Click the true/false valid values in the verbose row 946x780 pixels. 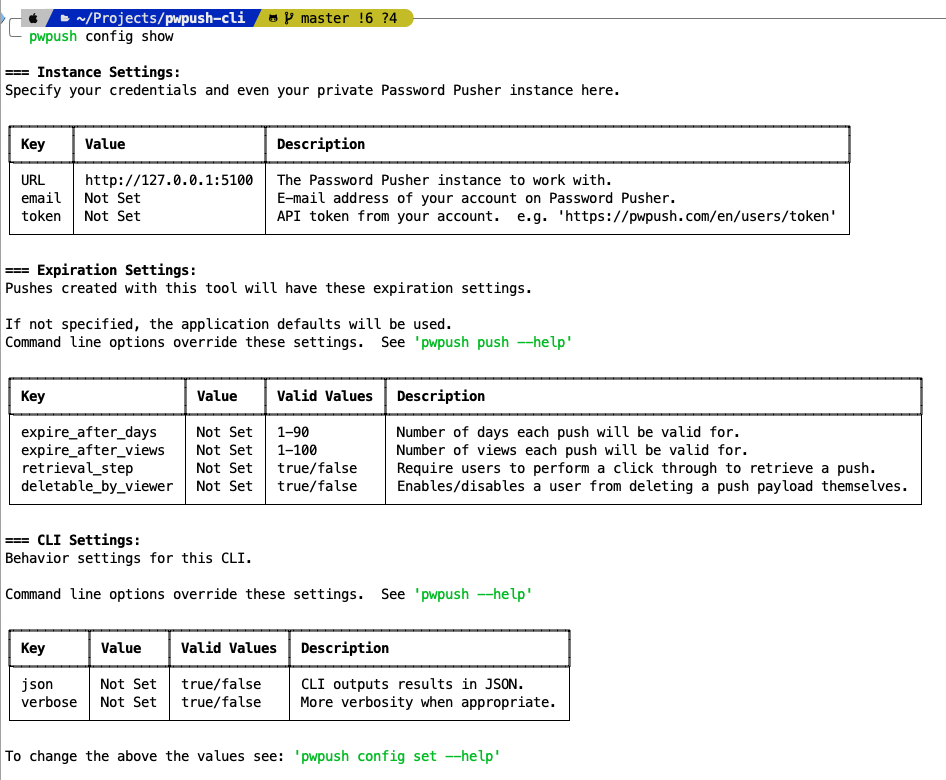point(221,703)
